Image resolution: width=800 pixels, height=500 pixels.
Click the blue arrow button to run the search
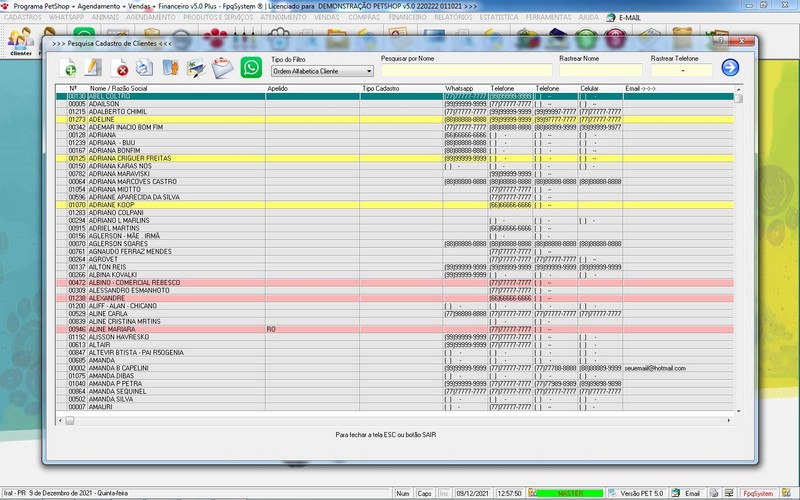click(730, 67)
